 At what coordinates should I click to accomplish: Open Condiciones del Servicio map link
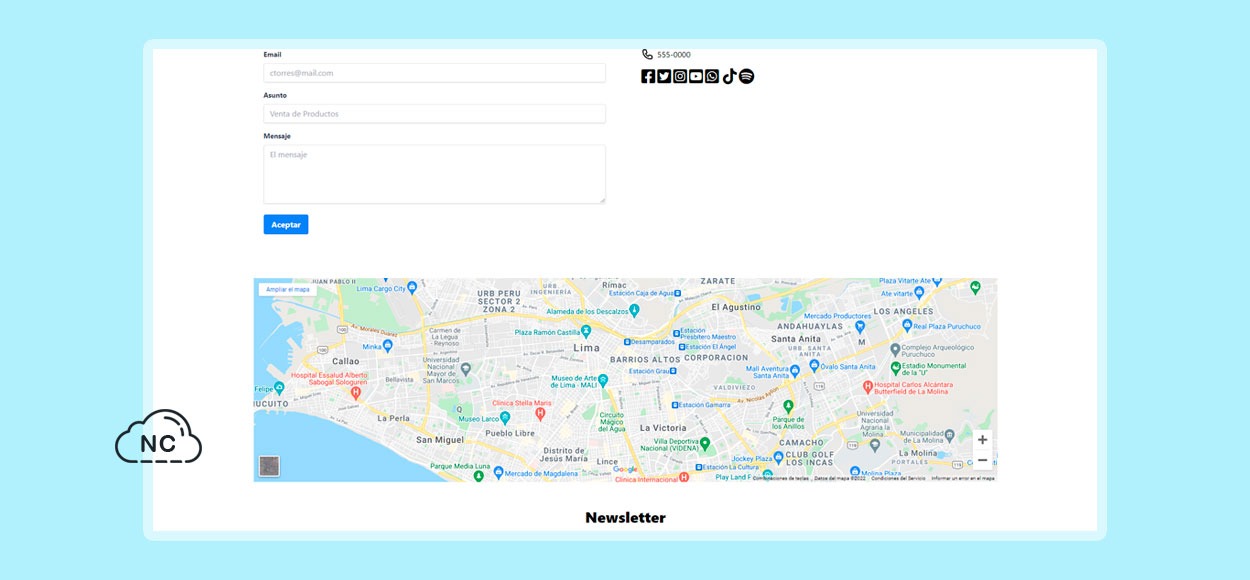(x=898, y=478)
